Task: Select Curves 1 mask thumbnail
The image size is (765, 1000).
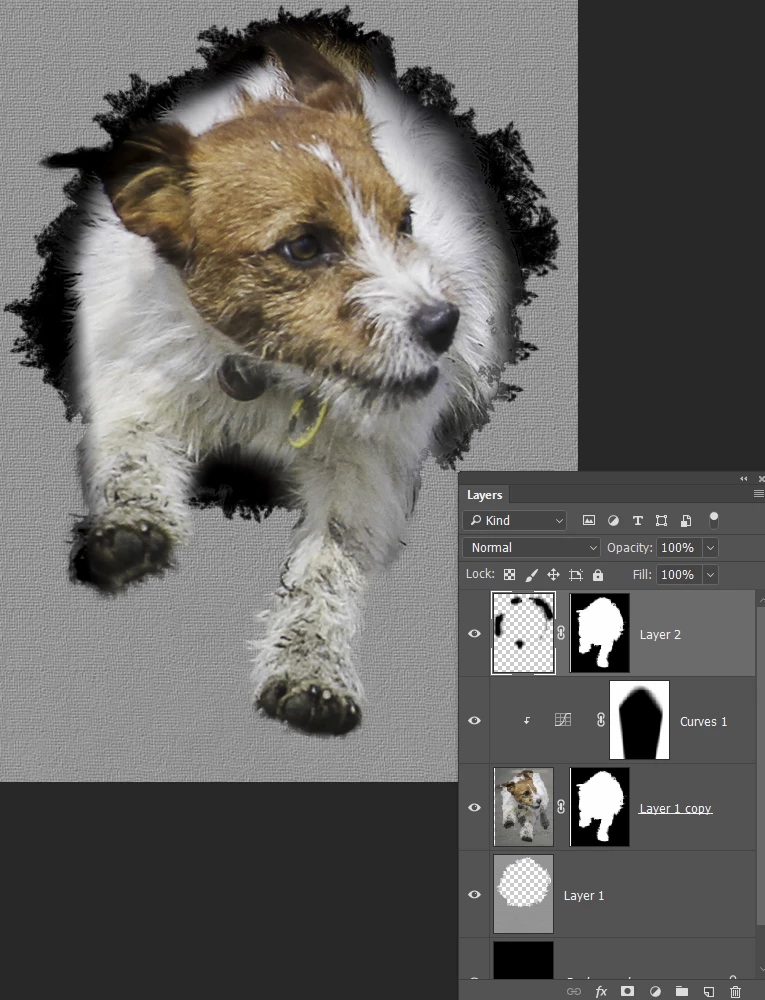Action: [639, 720]
